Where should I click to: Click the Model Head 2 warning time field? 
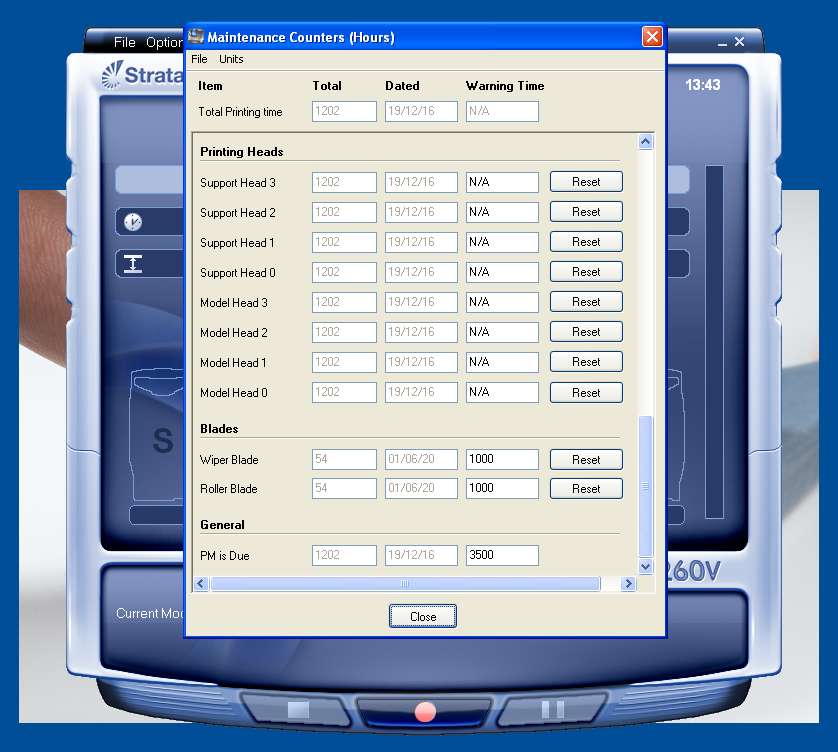502,332
